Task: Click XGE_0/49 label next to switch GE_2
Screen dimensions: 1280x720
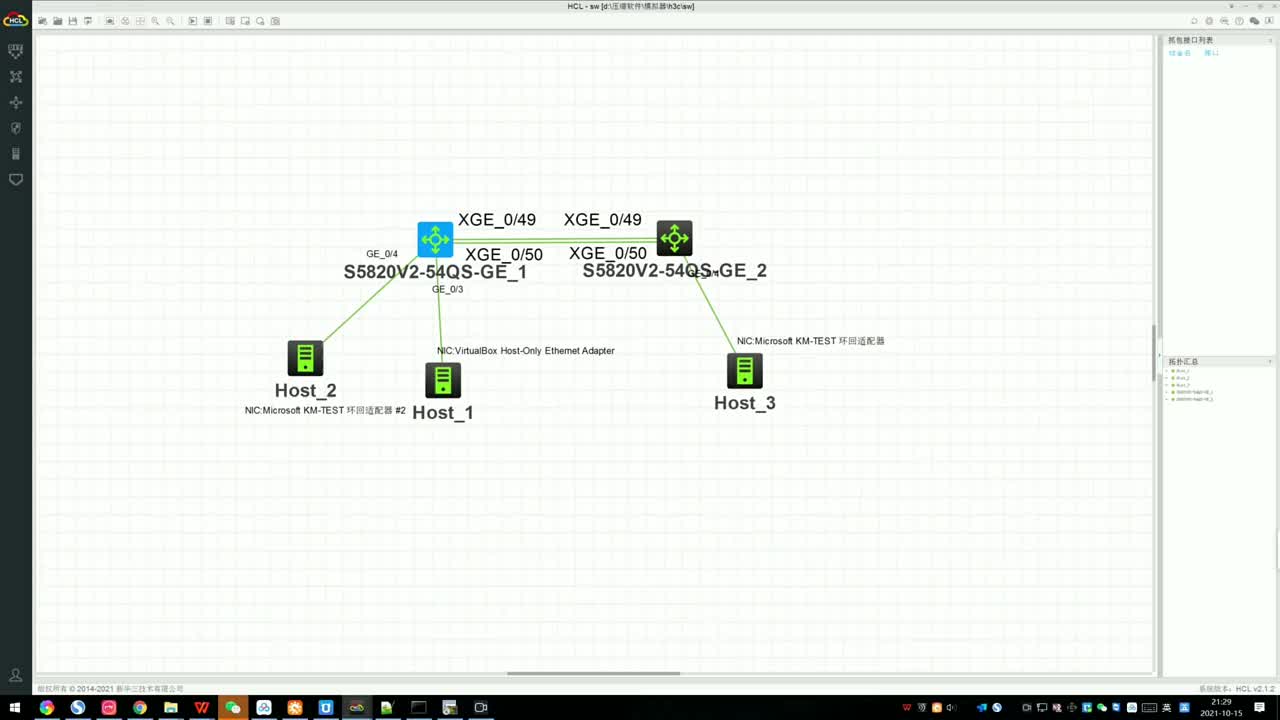Action: point(603,220)
